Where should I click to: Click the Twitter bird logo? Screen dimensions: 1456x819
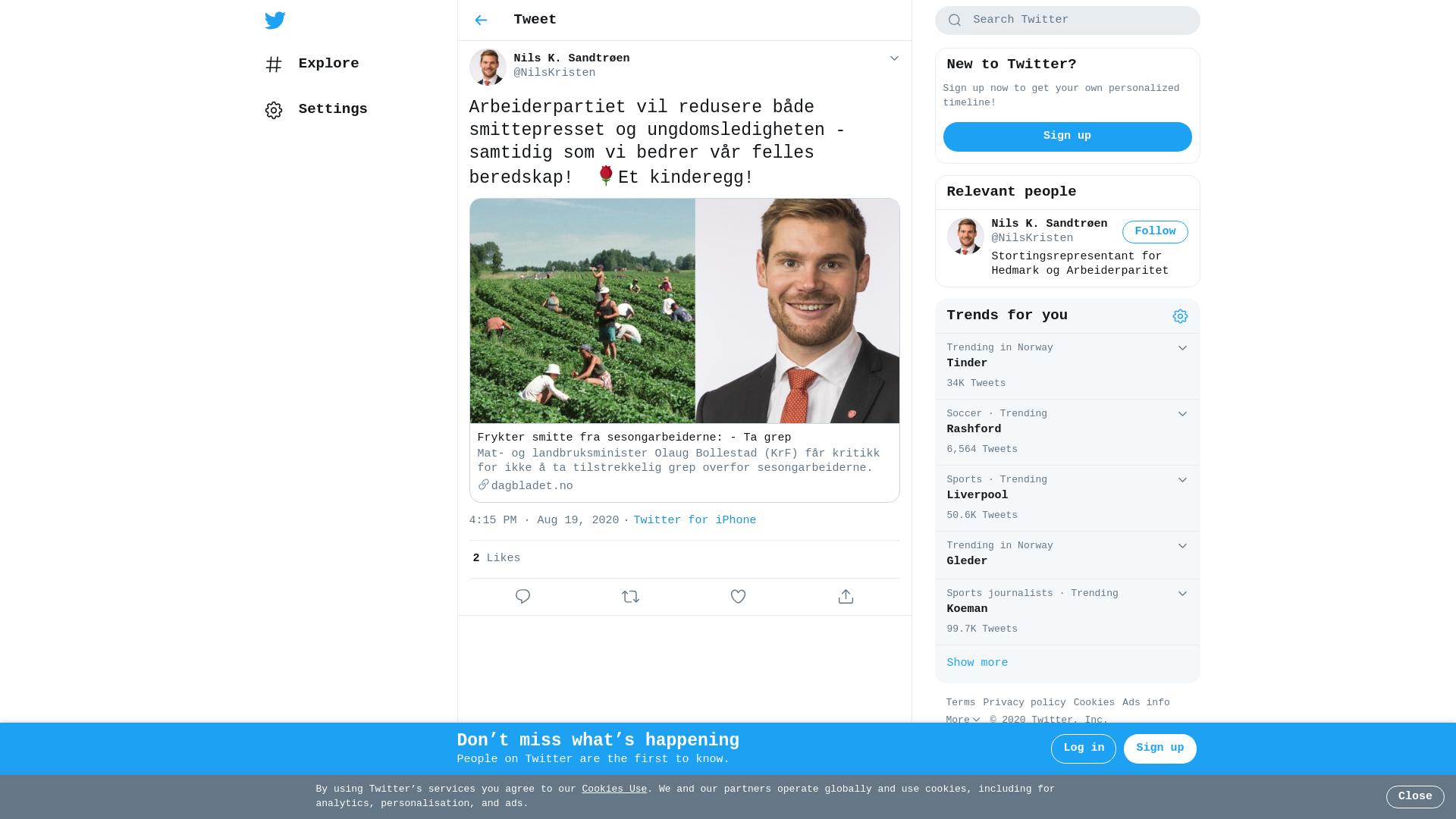click(x=275, y=20)
